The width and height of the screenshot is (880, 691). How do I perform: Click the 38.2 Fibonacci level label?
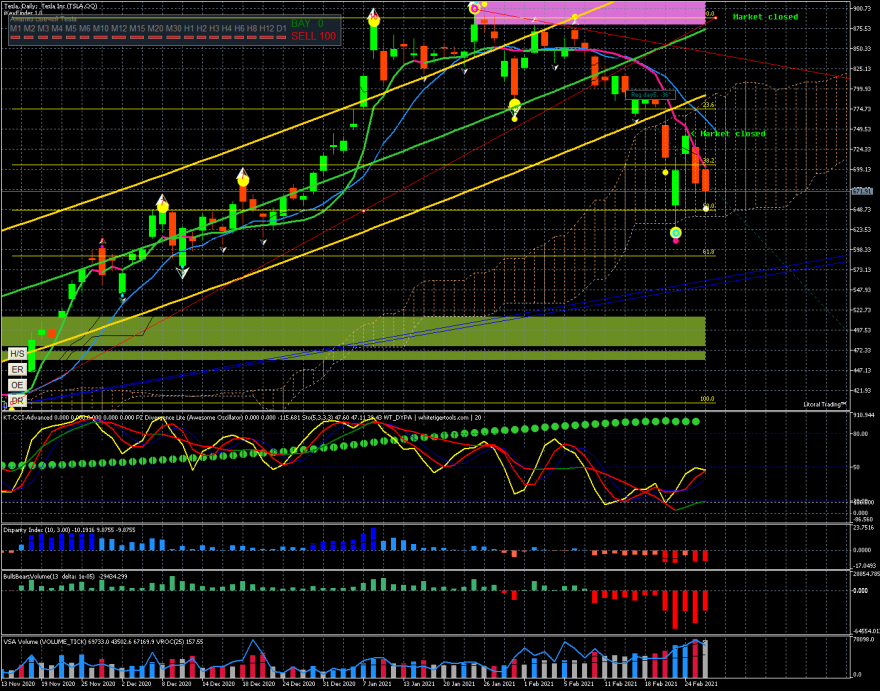708,161
